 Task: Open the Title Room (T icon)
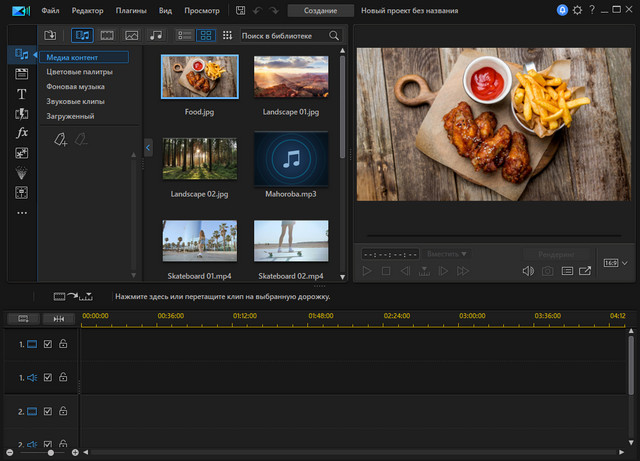[21, 93]
